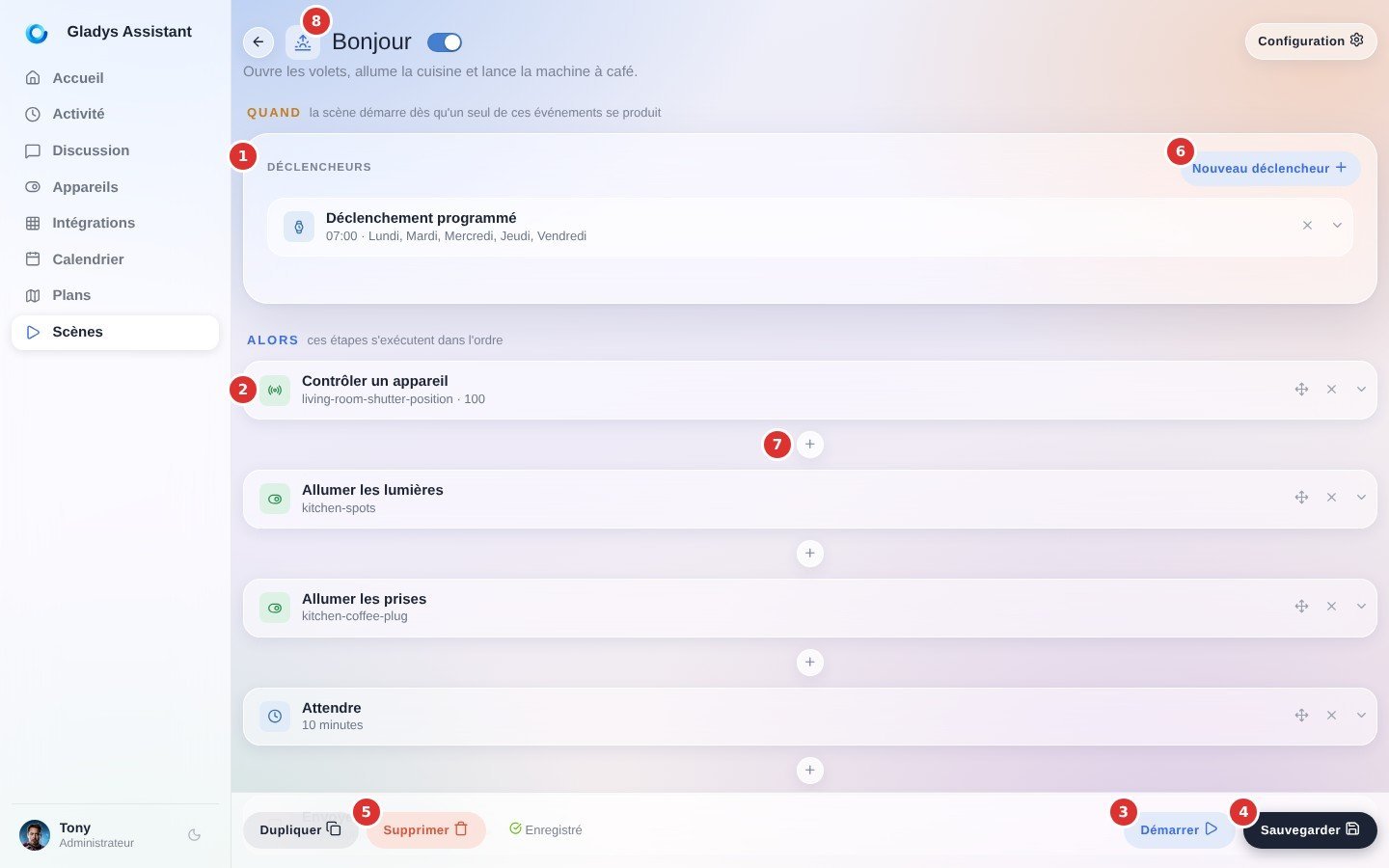The height and width of the screenshot is (868, 1389).
Task: Open Activité in the sidebar
Action: 115,114
